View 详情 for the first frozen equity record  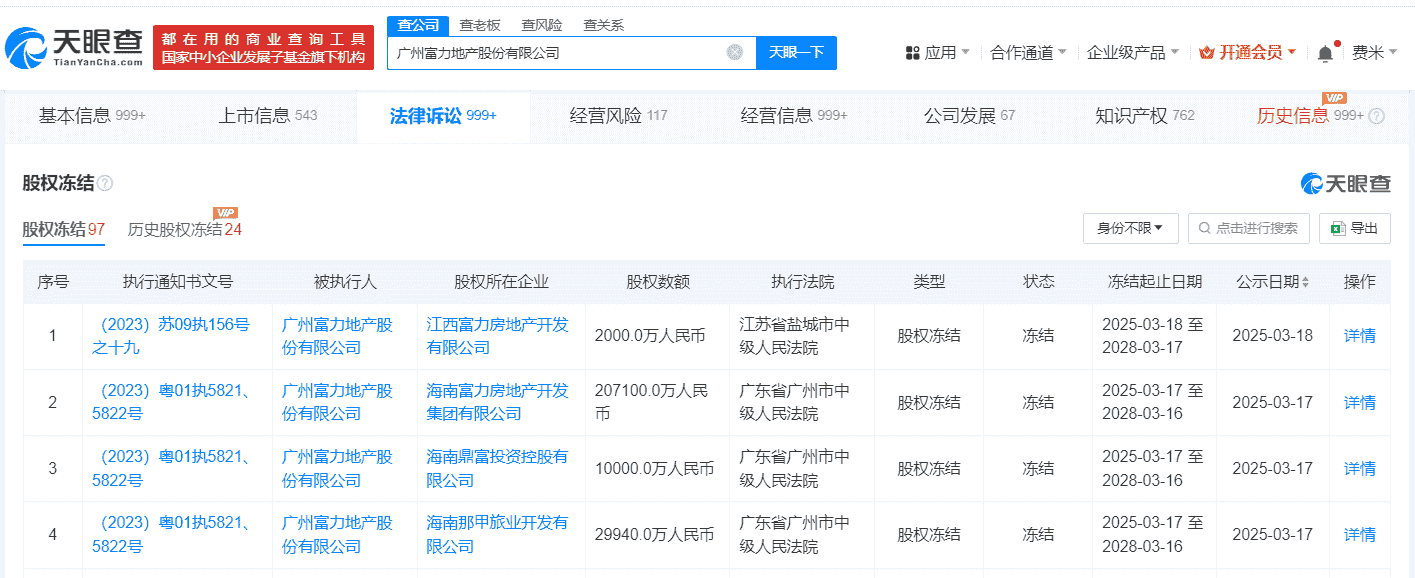pyautogui.click(x=1359, y=336)
